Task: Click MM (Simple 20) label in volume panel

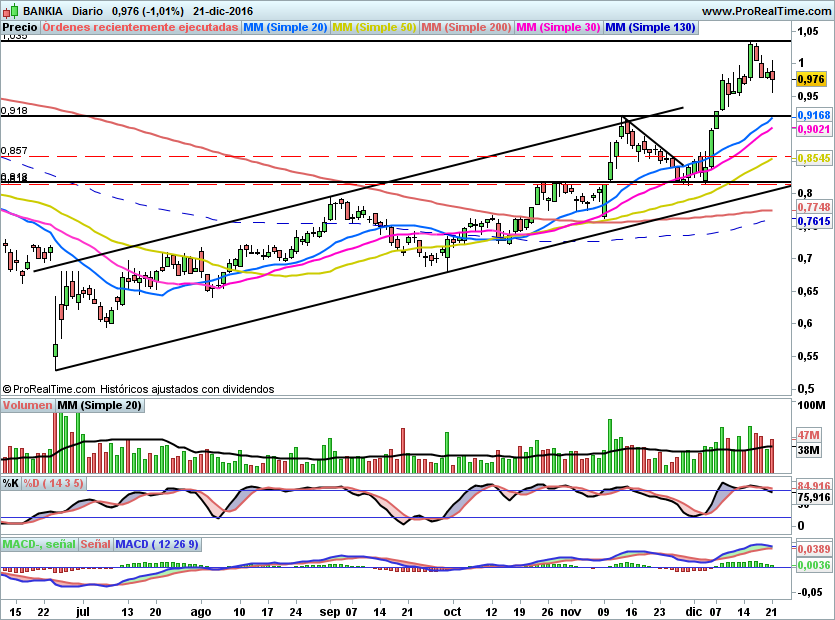Action: point(100,405)
